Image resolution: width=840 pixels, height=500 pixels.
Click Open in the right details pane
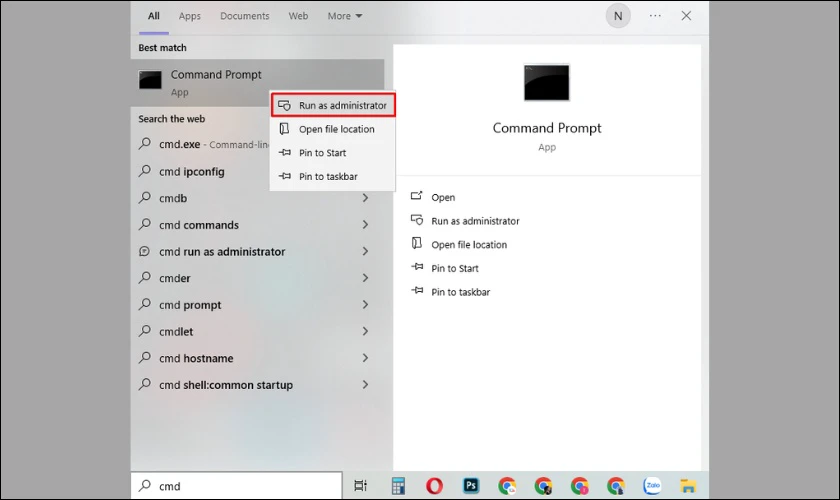pyautogui.click(x=443, y=198)
